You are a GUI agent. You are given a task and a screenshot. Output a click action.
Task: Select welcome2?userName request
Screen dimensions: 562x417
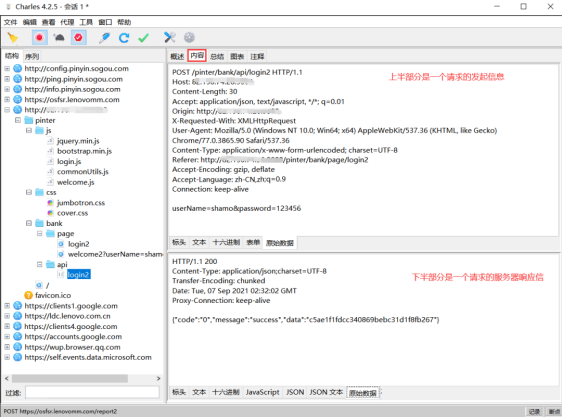click(115, 254)
